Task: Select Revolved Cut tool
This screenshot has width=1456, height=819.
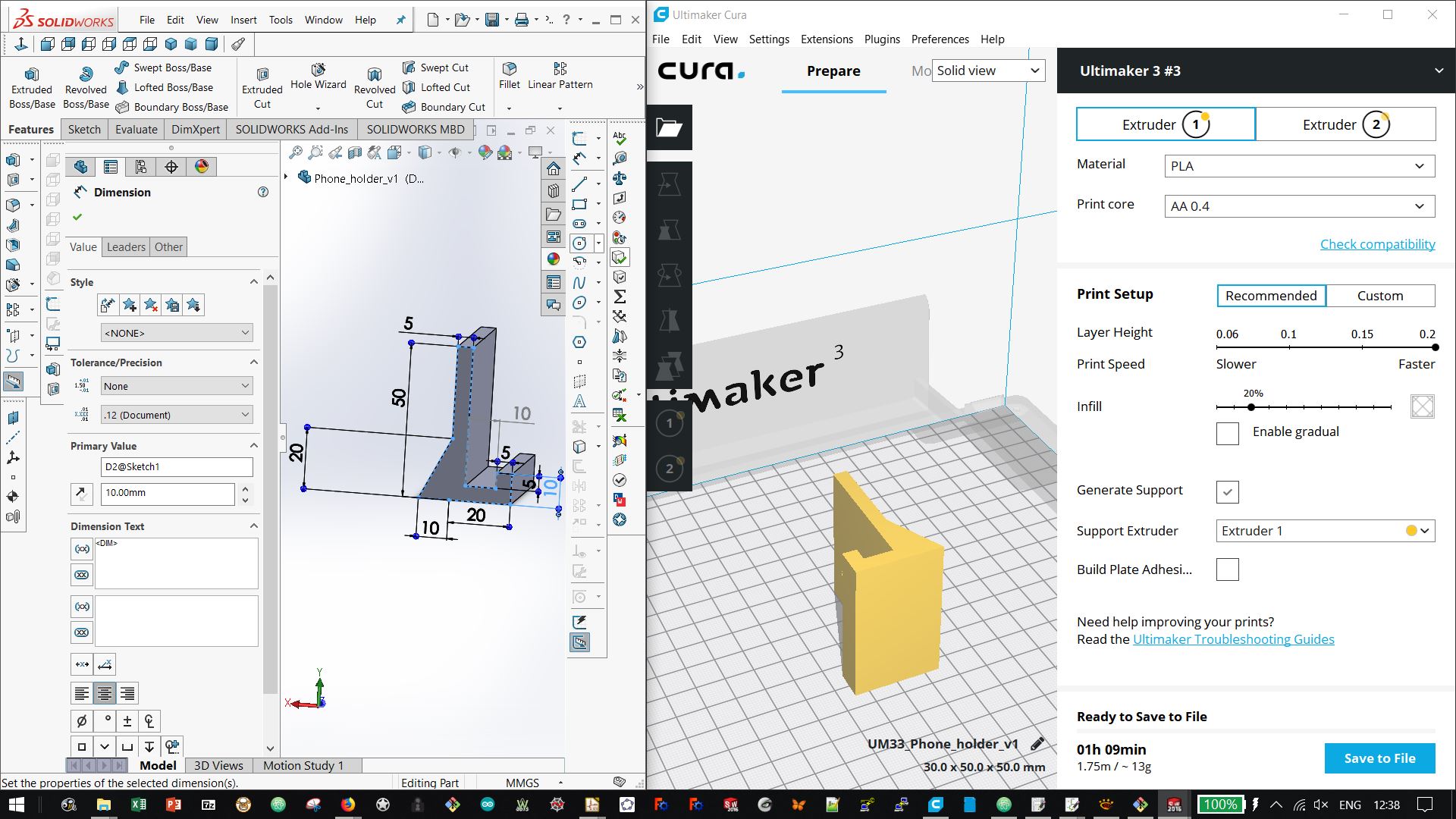Action: click(x=375, y=88)
